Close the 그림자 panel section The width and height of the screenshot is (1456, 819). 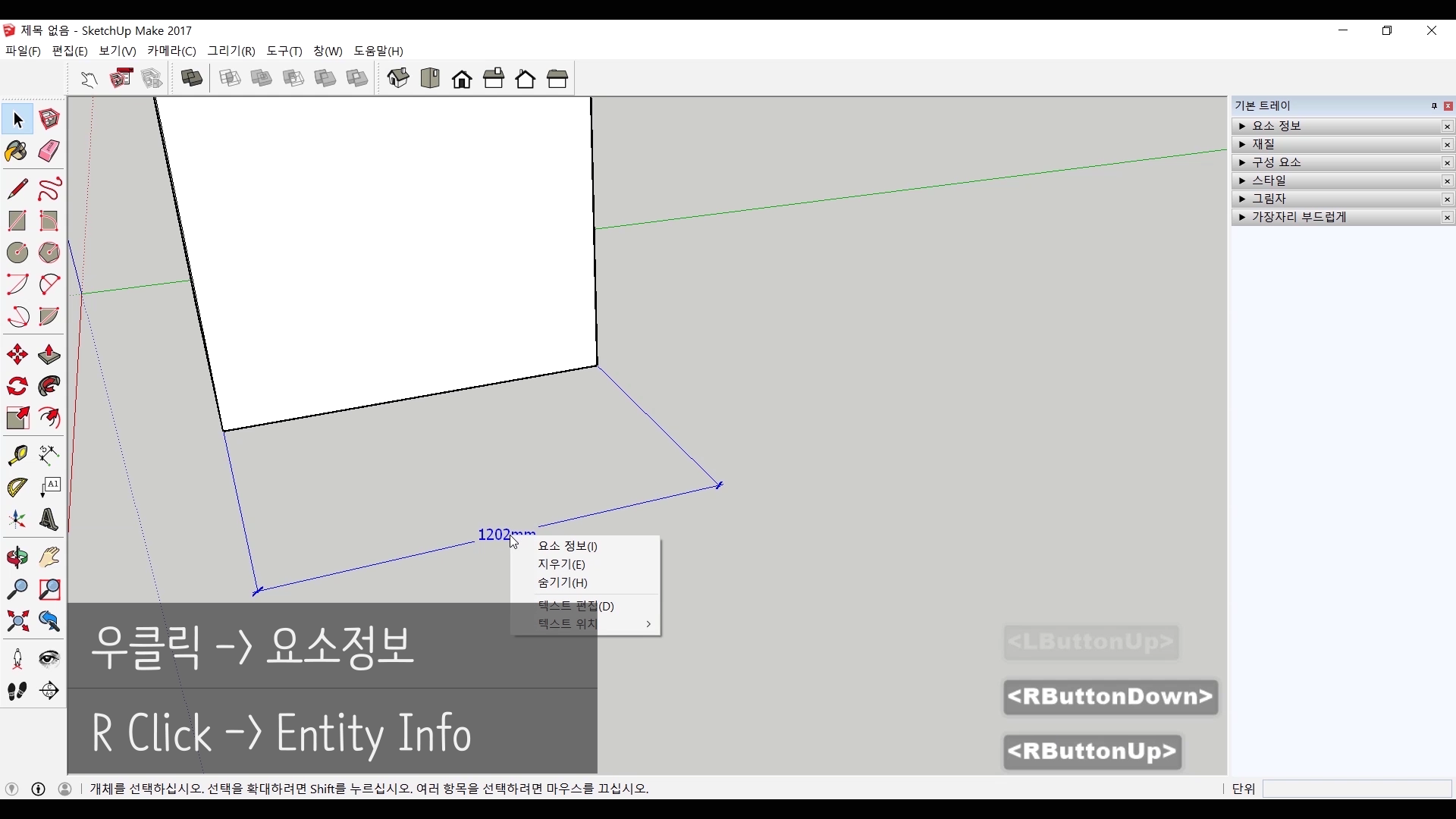pyautogui.click(x=1447, y=199)
